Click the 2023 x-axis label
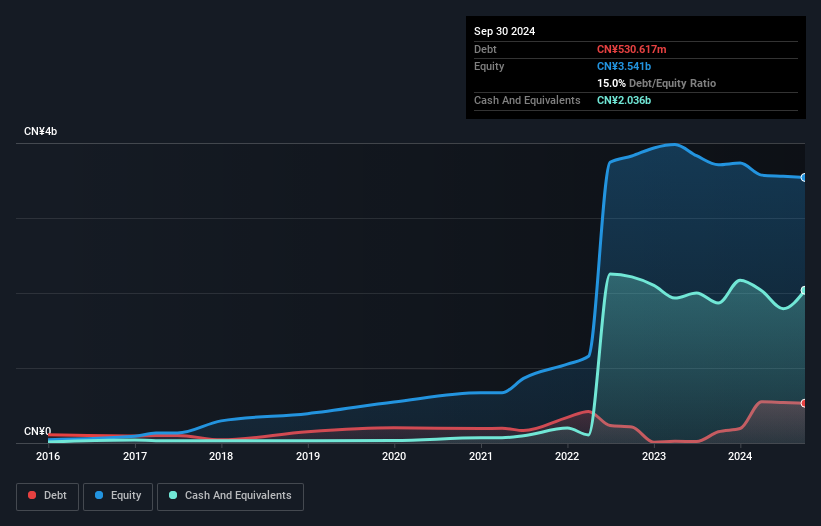 pyautogui.click(x=654, y=456)
